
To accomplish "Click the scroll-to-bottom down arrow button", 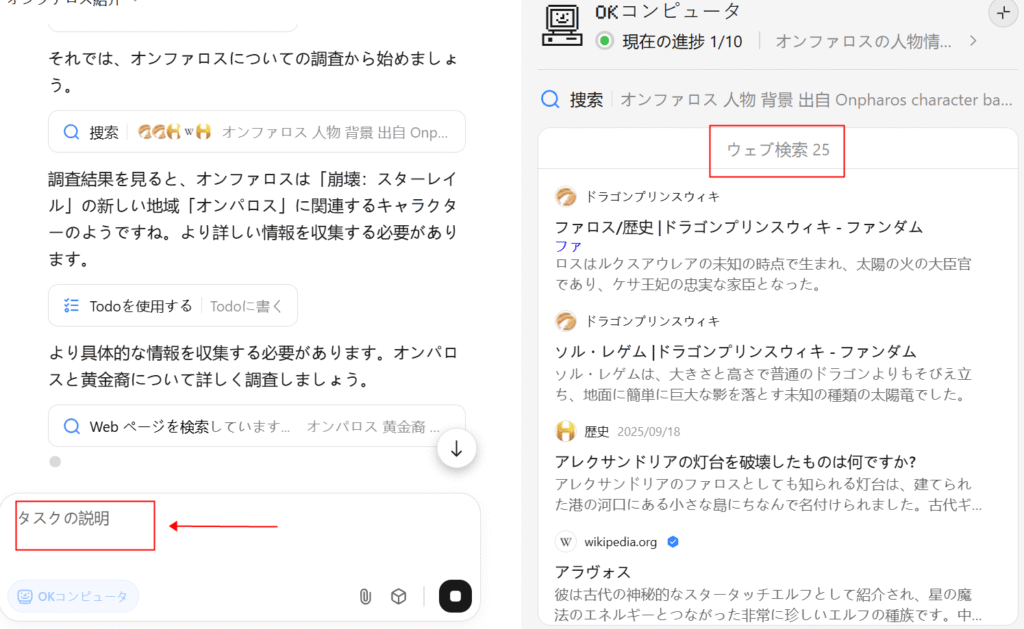I will tap(456, 449).
